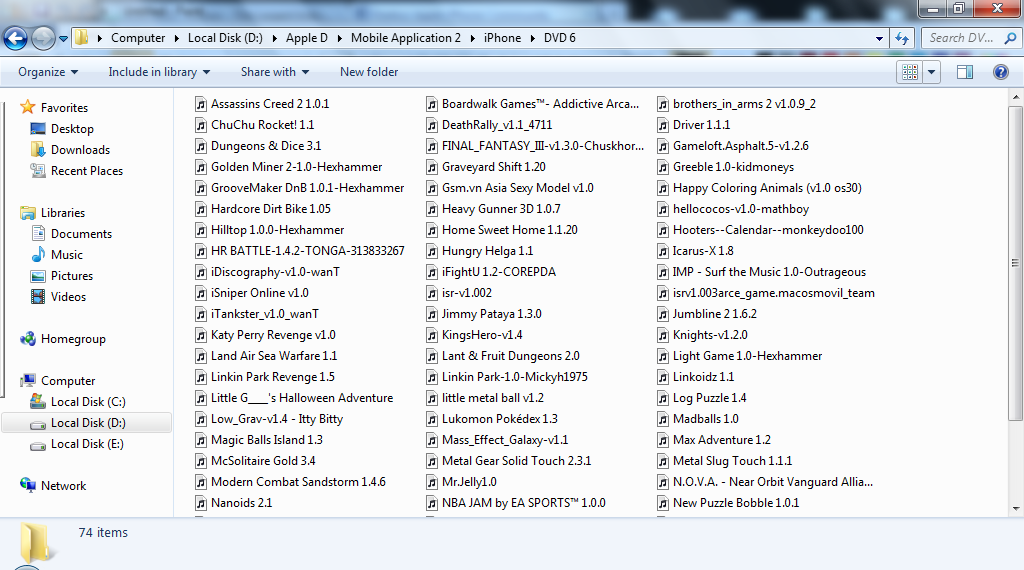Select Apple D in the breadcrumb
This screenshot has height=570, width=1024.
coord(307,38)
